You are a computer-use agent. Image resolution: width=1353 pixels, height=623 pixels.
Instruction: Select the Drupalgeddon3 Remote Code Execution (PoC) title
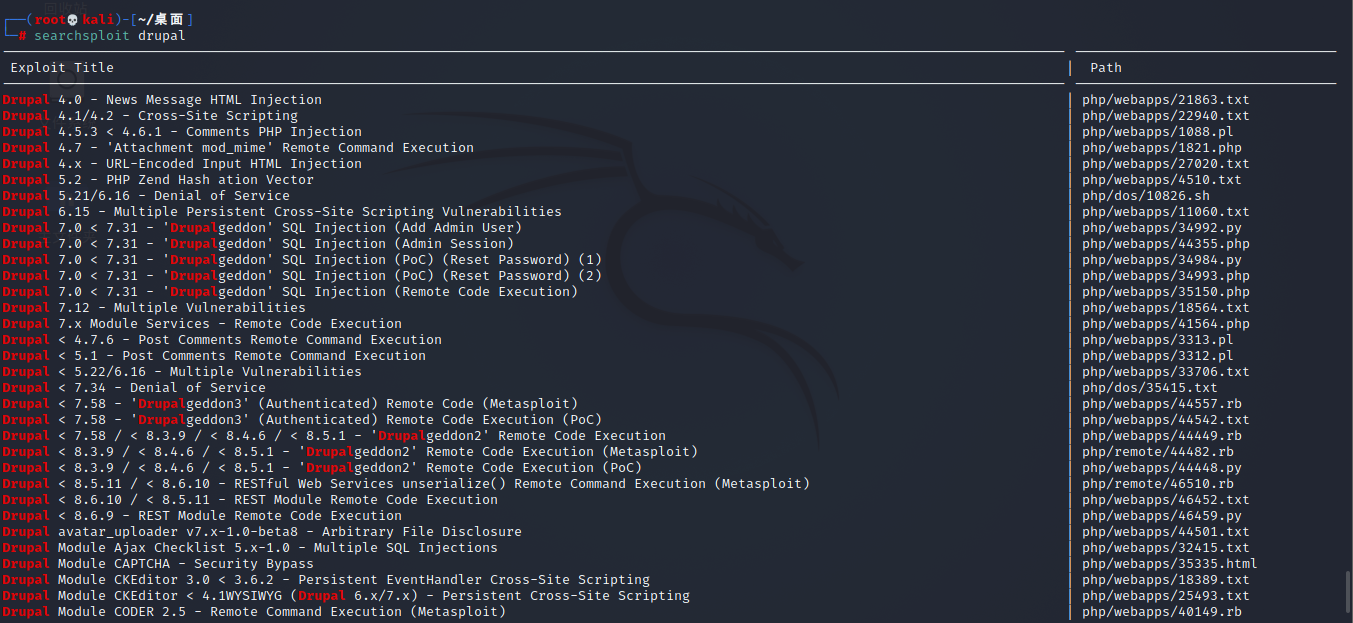click(x=302, y=420)
